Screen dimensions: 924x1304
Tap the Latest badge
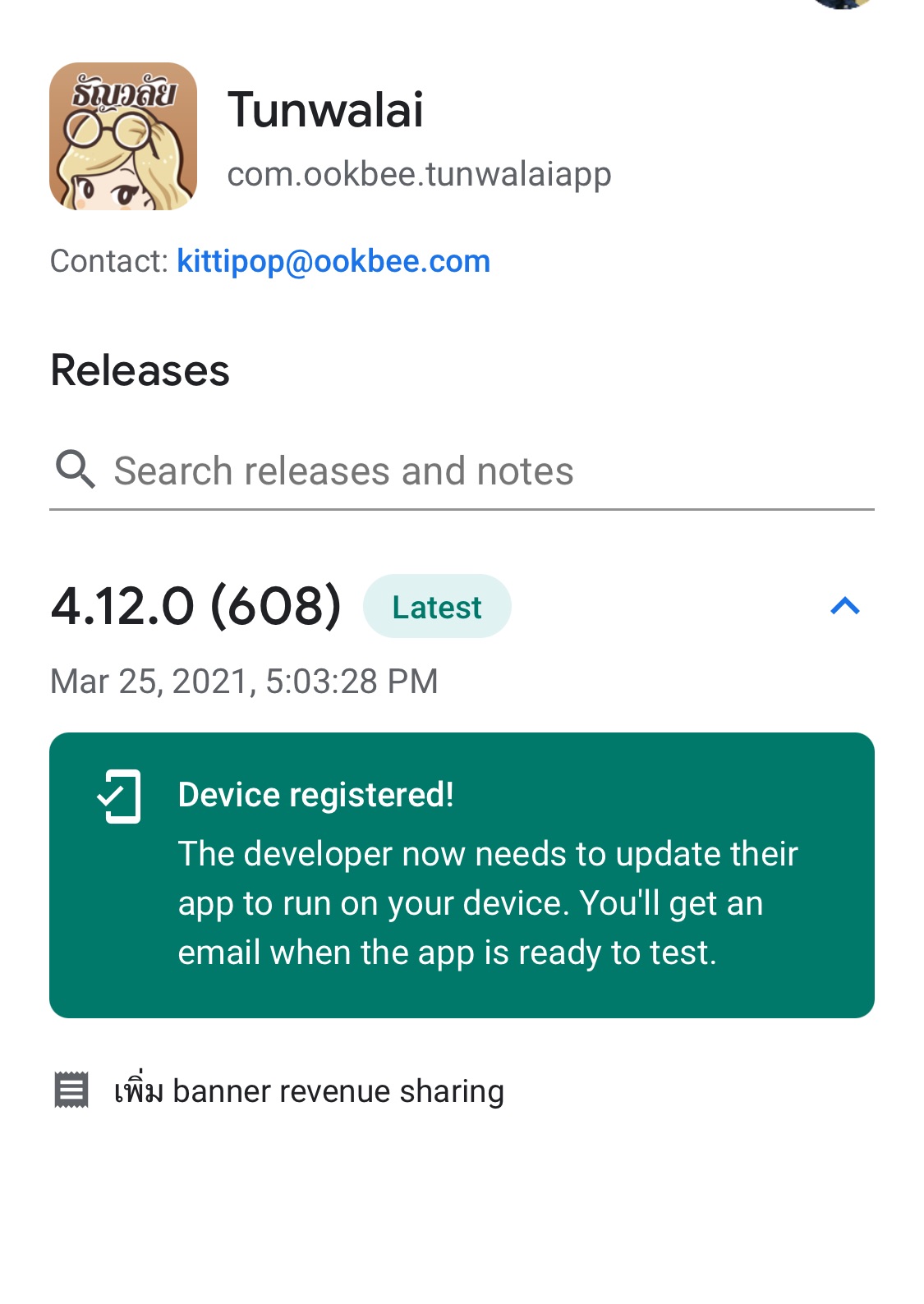tap(437, 607)
